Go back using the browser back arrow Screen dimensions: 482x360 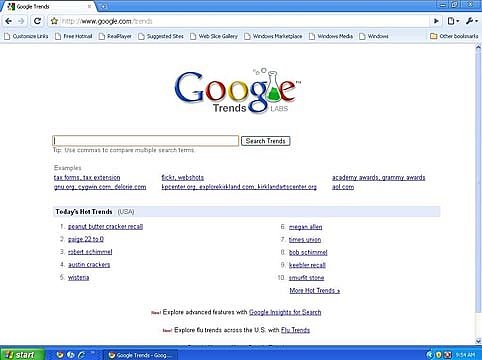click(8, 21)
